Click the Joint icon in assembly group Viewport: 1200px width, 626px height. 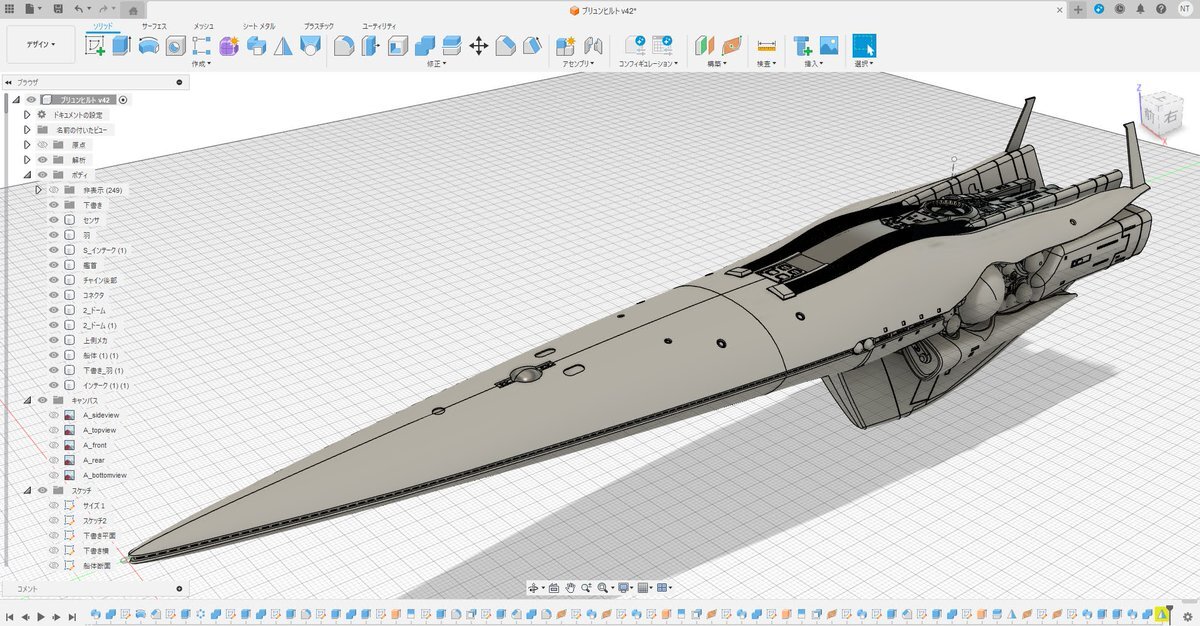pyautogui.click(x=593, y=45)
